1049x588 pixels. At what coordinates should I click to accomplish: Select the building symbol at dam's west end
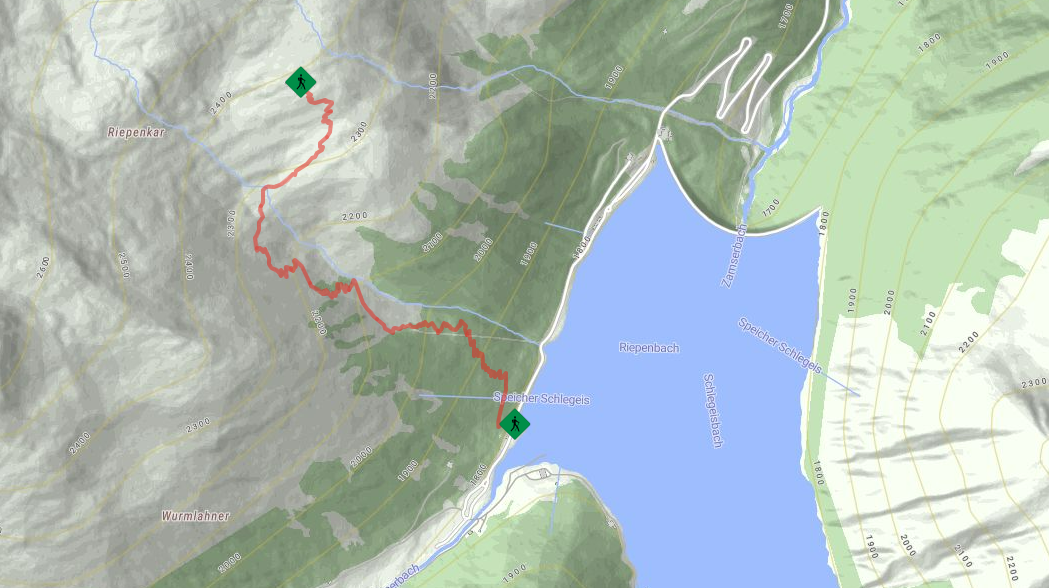pyautogui.click(x=664, y=134)
